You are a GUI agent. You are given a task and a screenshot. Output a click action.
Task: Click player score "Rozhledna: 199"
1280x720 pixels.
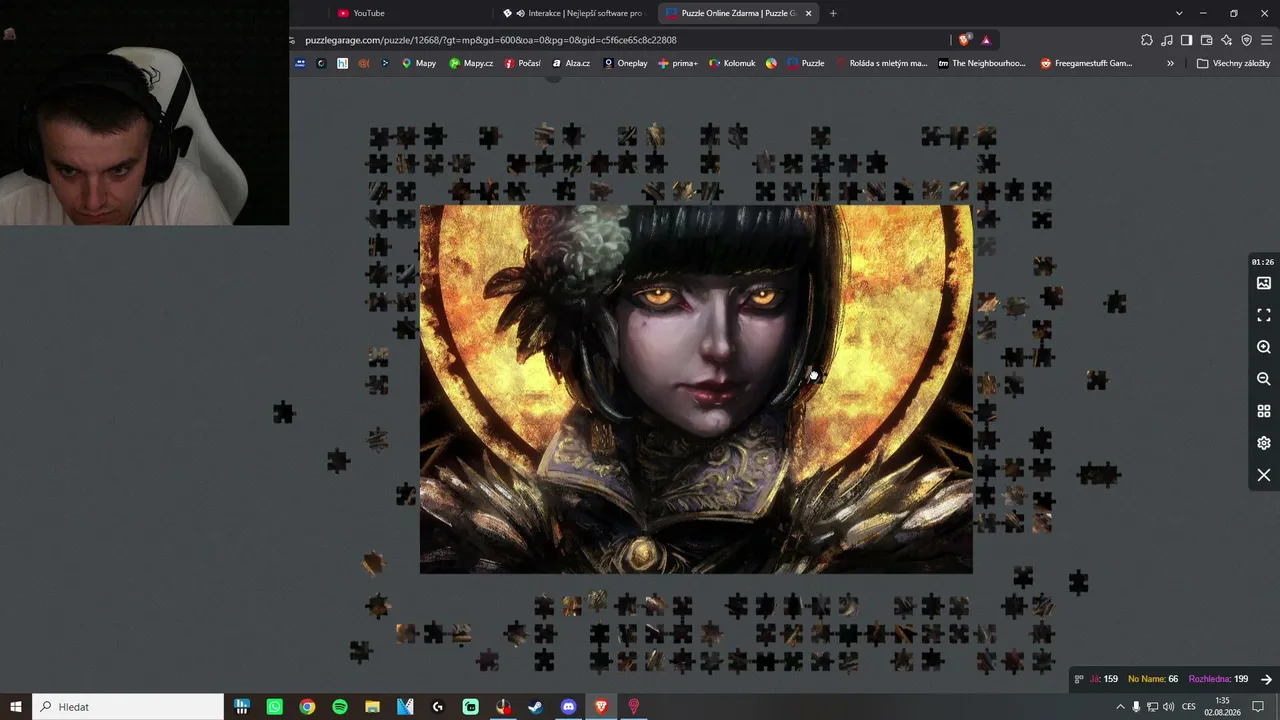point(1218,679)
